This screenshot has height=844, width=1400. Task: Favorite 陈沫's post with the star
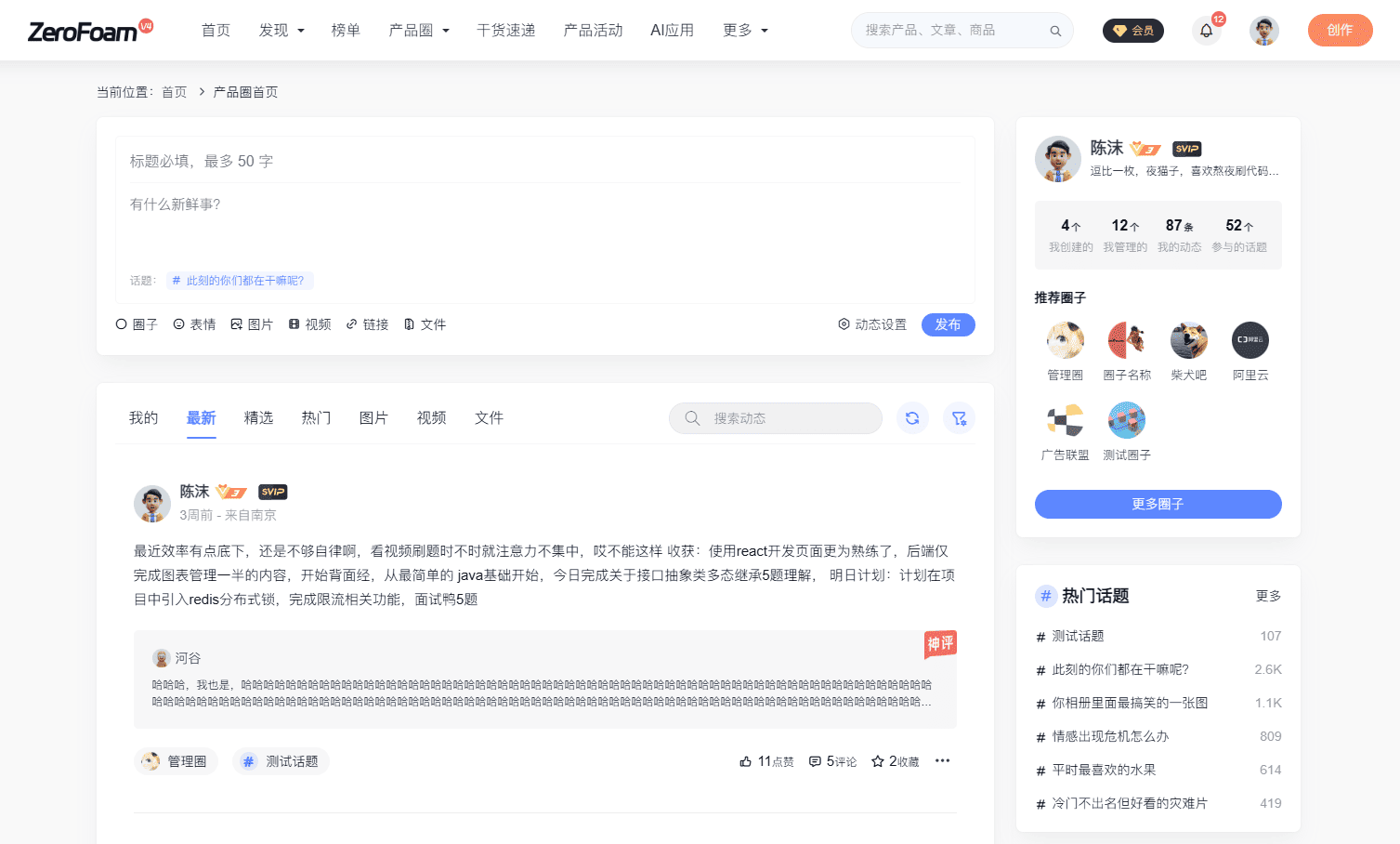pyautogui.click(x=894, y=760)
